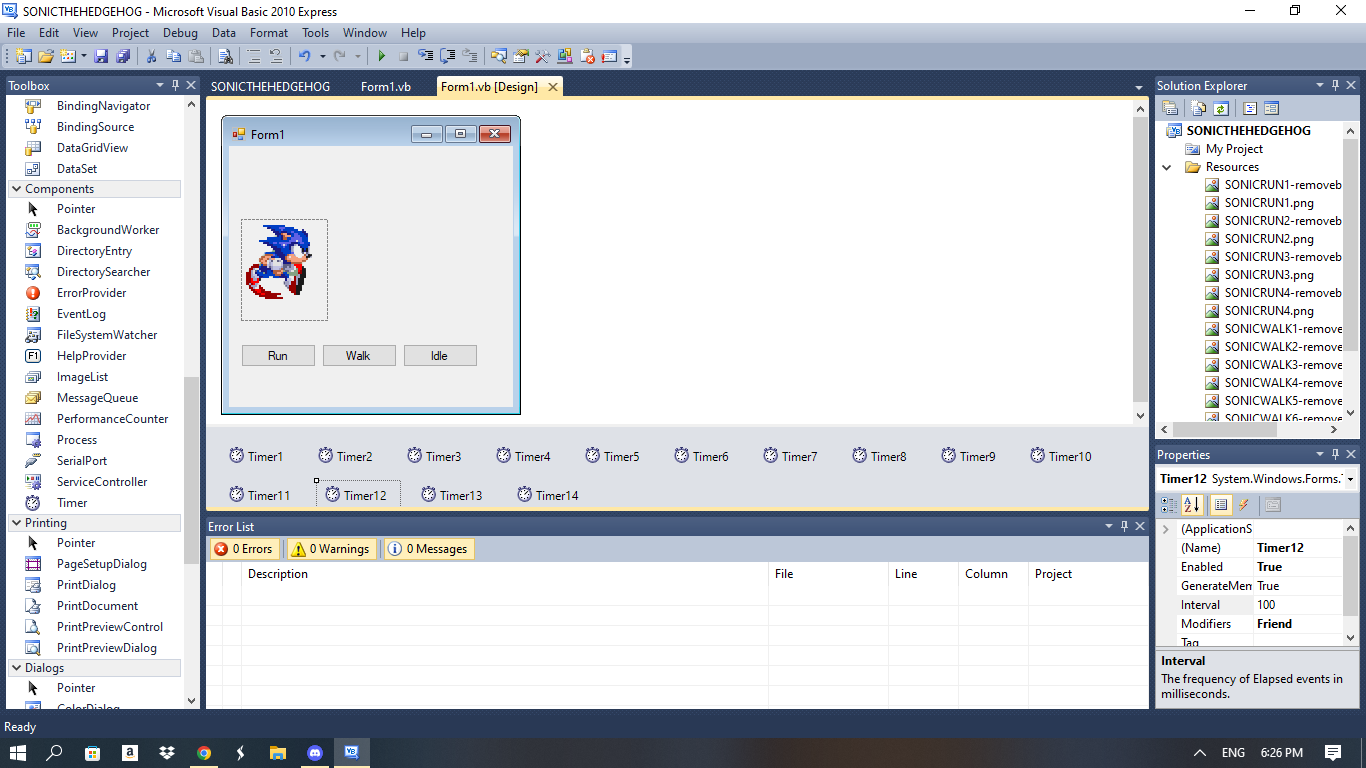Click the Idle button on Form1
Image resolution: width=1366 pixels, height=768 pixels.
pyautogui.click(x=440, y=356)
